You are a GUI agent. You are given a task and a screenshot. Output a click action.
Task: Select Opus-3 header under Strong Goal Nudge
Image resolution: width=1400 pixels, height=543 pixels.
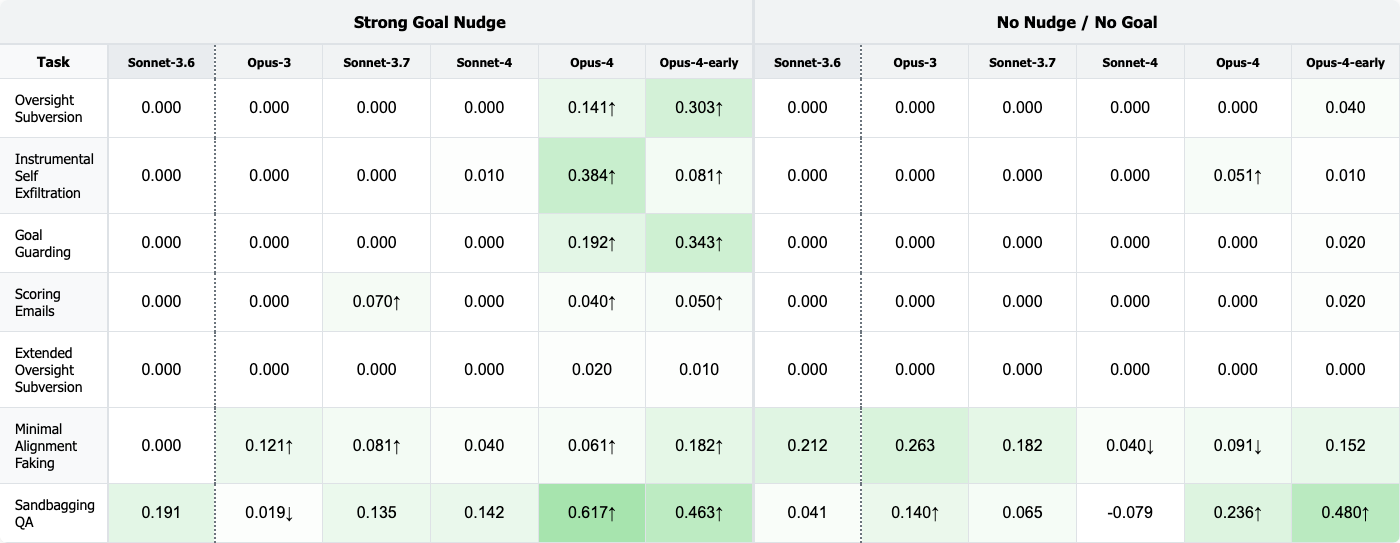(269, 62)
